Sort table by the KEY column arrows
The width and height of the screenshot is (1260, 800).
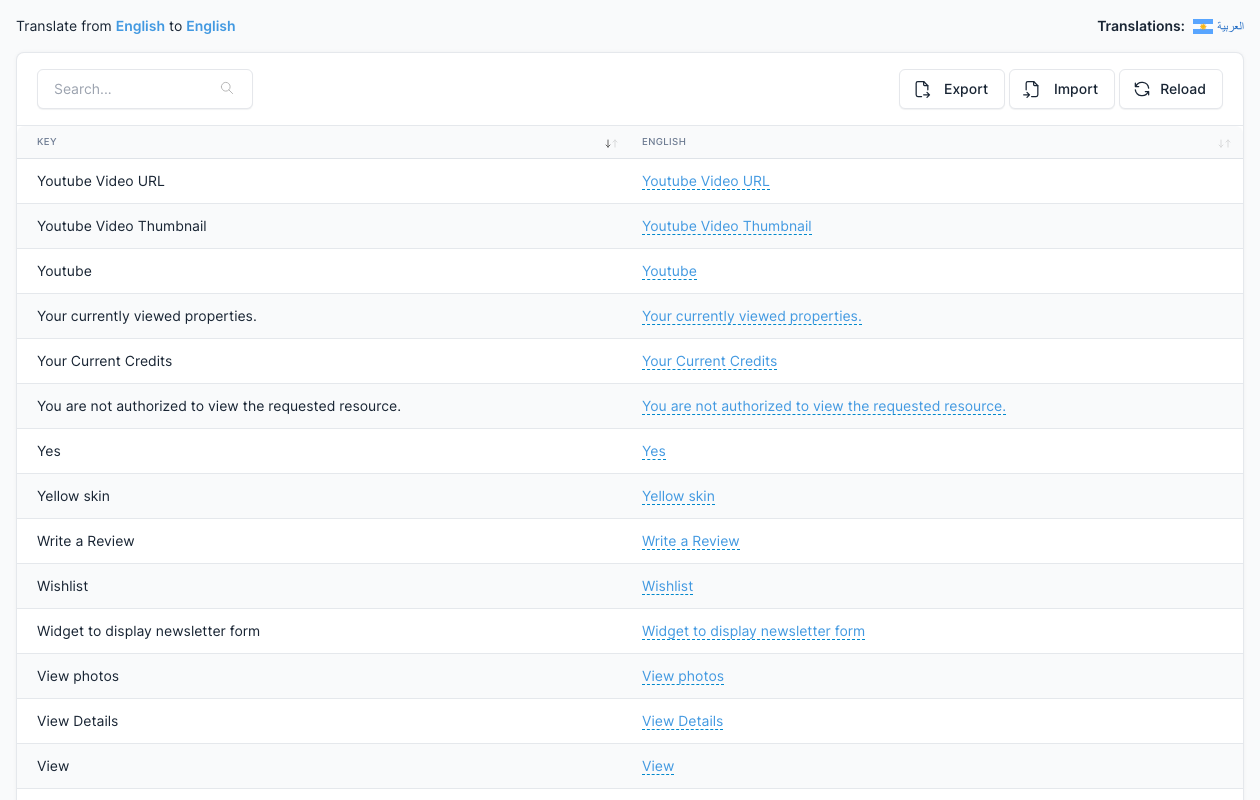(x=611, y=143)
